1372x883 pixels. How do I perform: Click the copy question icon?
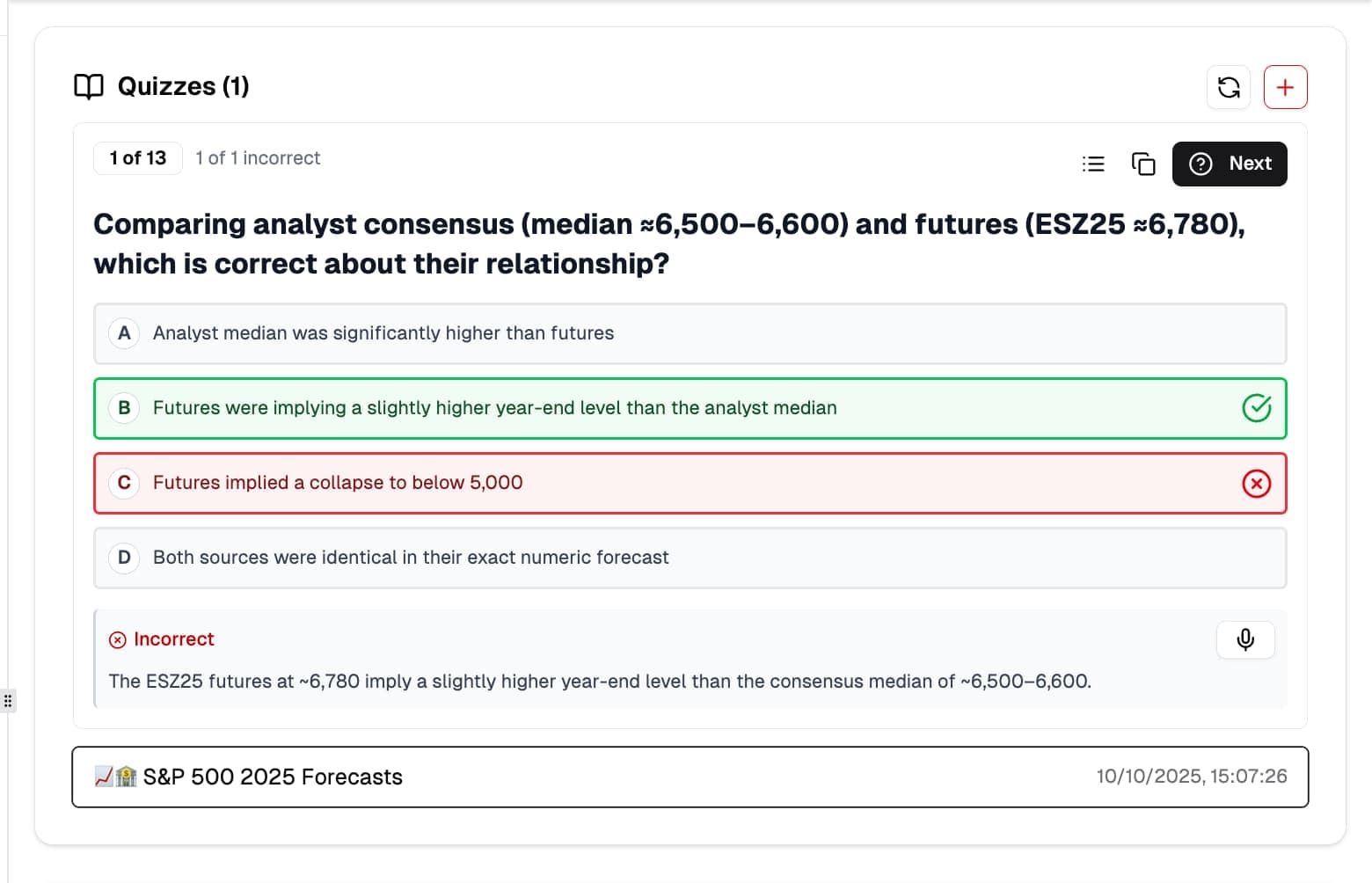coord(1142,164)
